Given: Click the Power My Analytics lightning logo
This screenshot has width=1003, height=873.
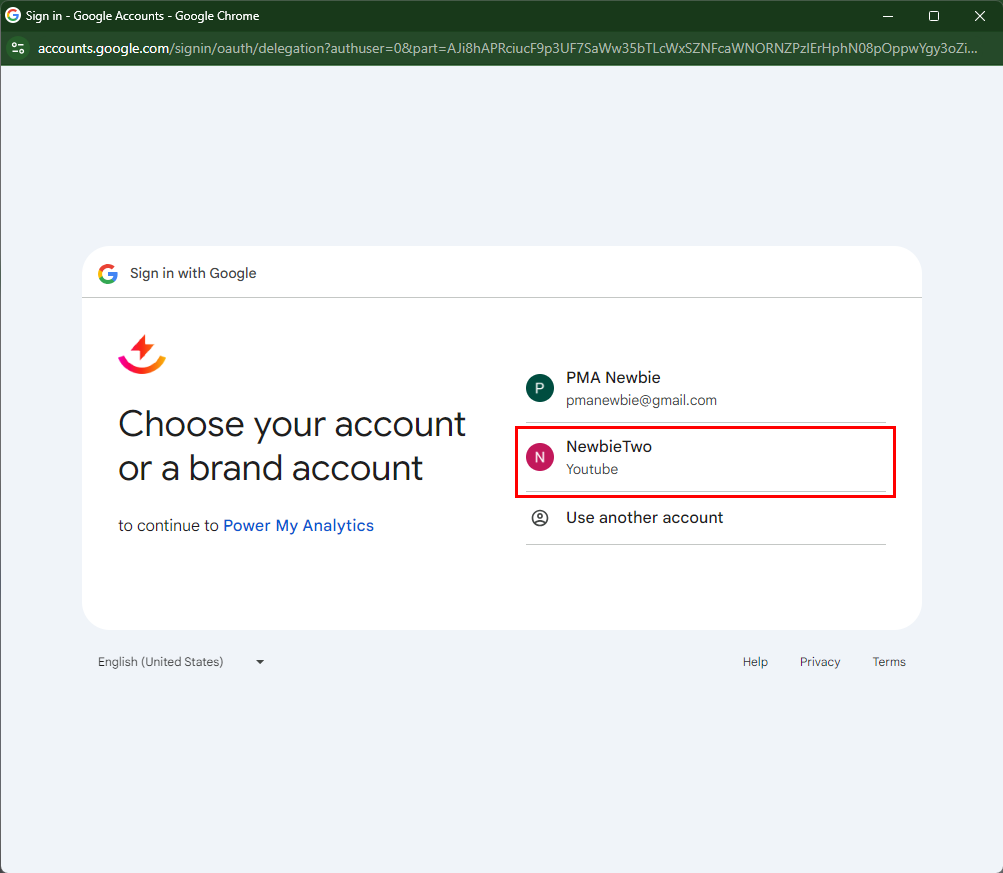Looking at the screenshot, I should (x=142, y=354).
